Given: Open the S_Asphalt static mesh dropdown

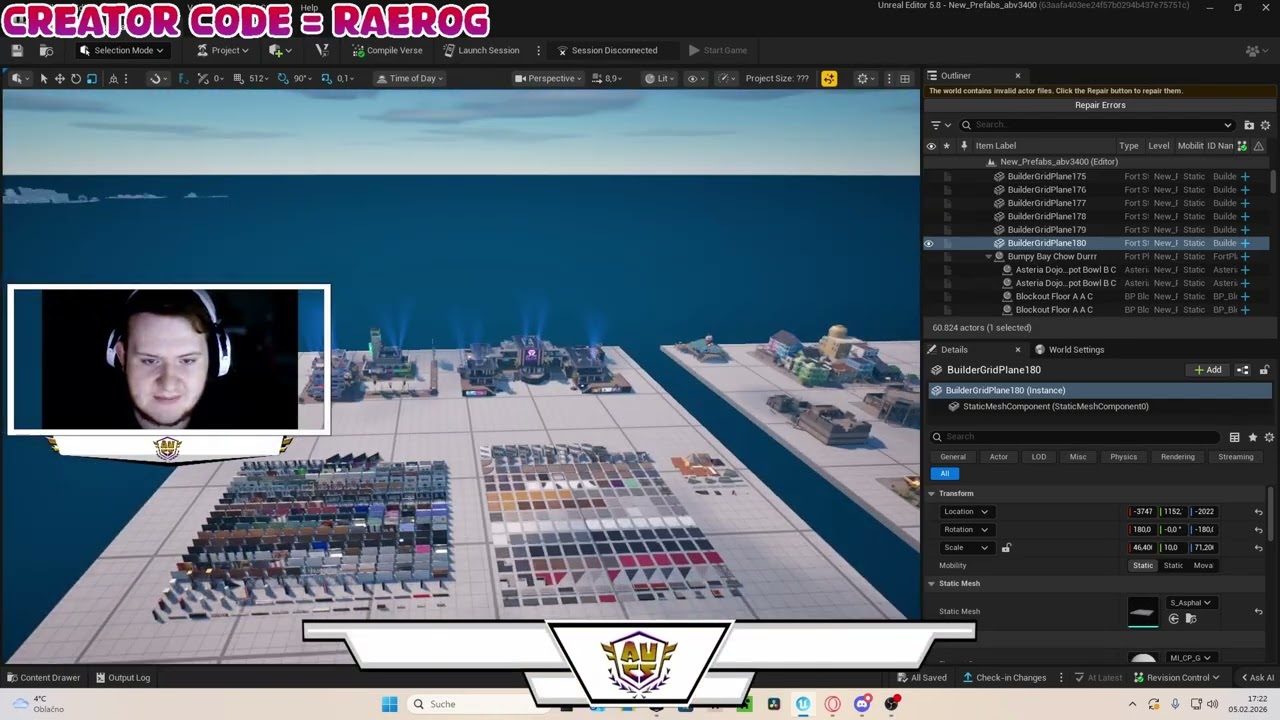Looking at the screenshot, I should pos(1191,603).
